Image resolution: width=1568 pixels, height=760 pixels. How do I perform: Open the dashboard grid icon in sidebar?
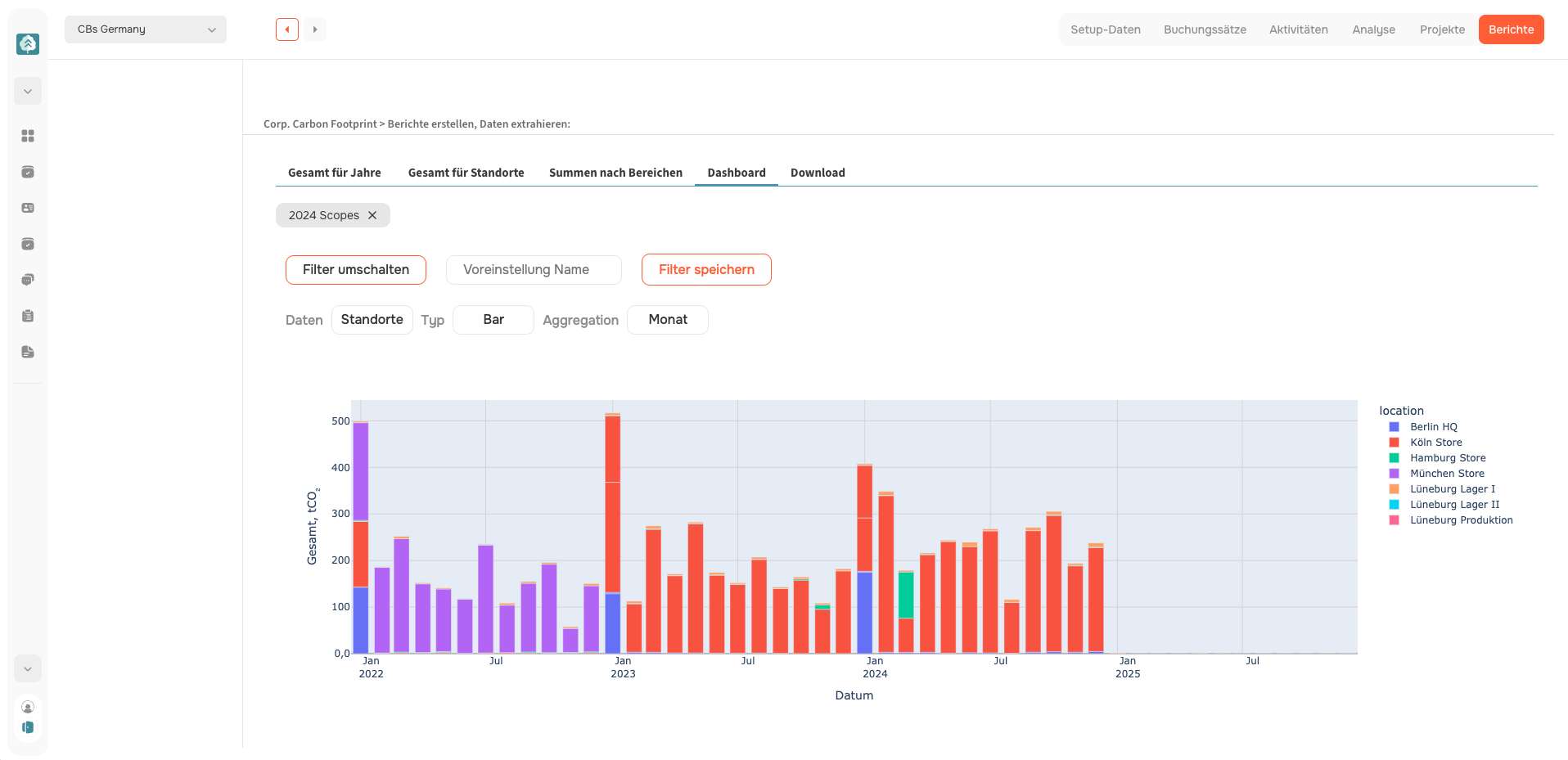[x=28, y=136]
